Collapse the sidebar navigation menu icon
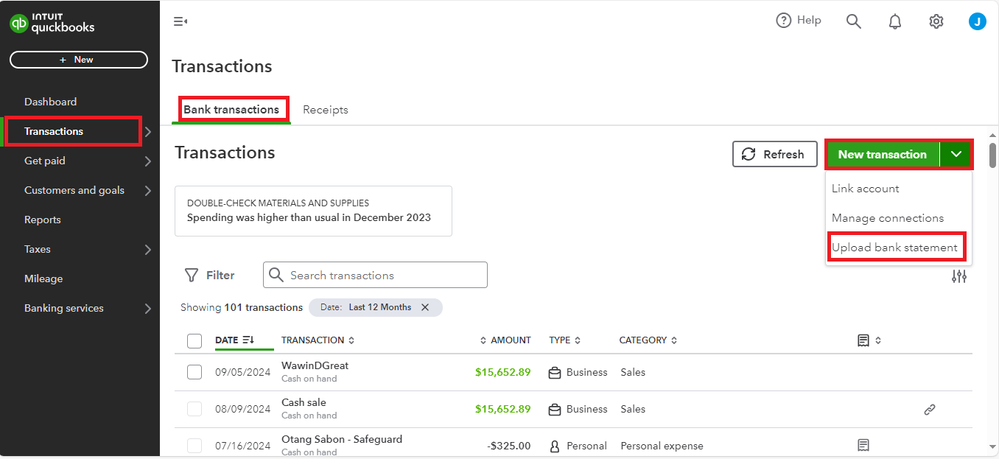This screenshot has height=459, width=999. coord(180,22)
